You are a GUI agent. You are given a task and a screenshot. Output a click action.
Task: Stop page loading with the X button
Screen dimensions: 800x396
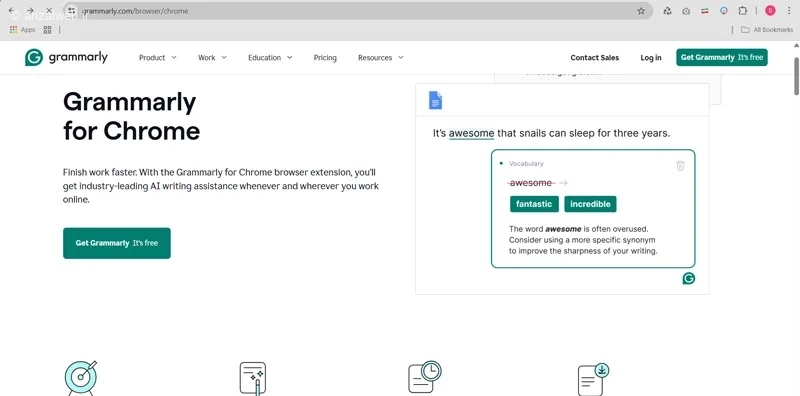(48, 11)
